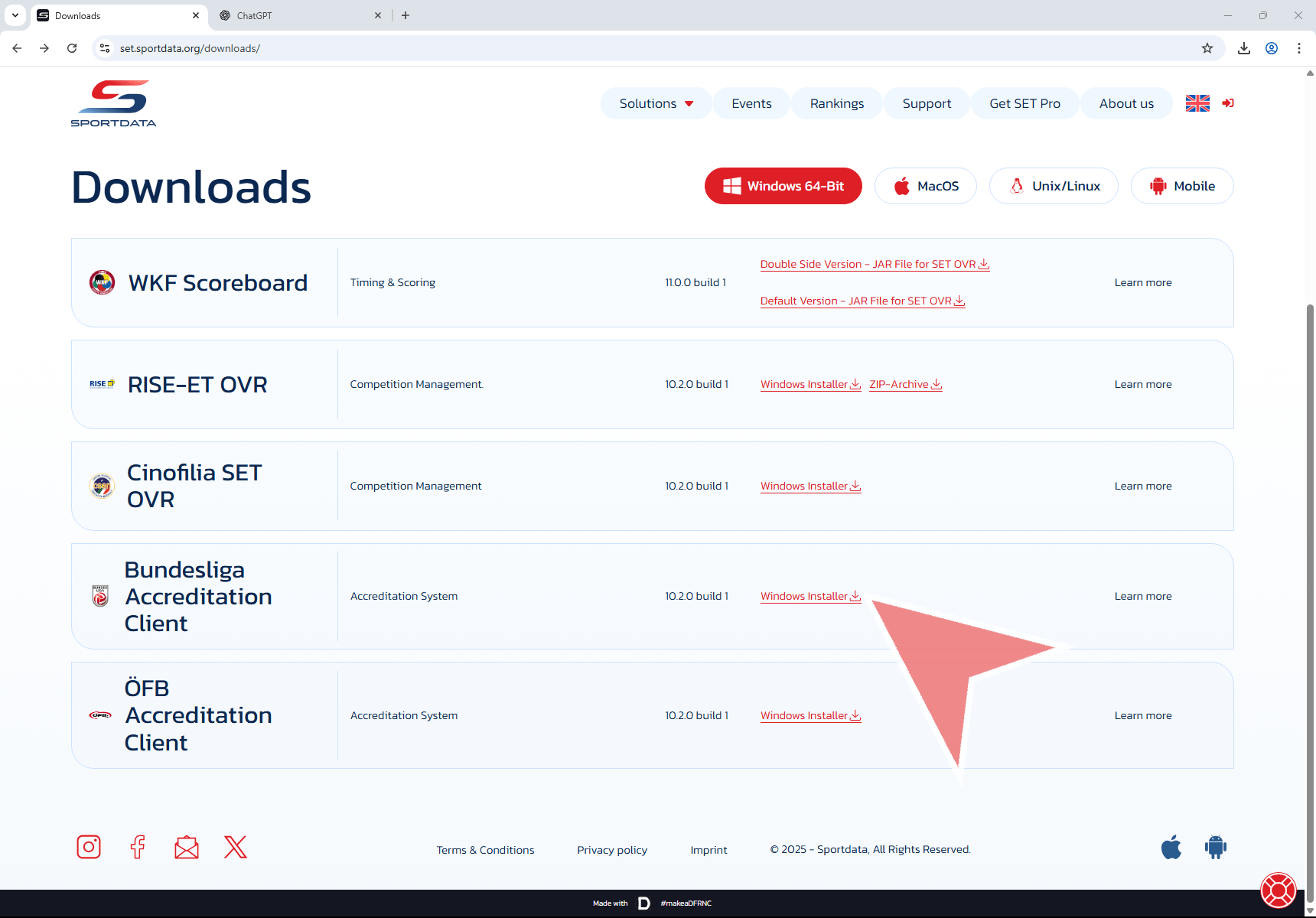The image size is (1316, 918).
Task: Open the tab search dropdown
Action: point(15,15)
